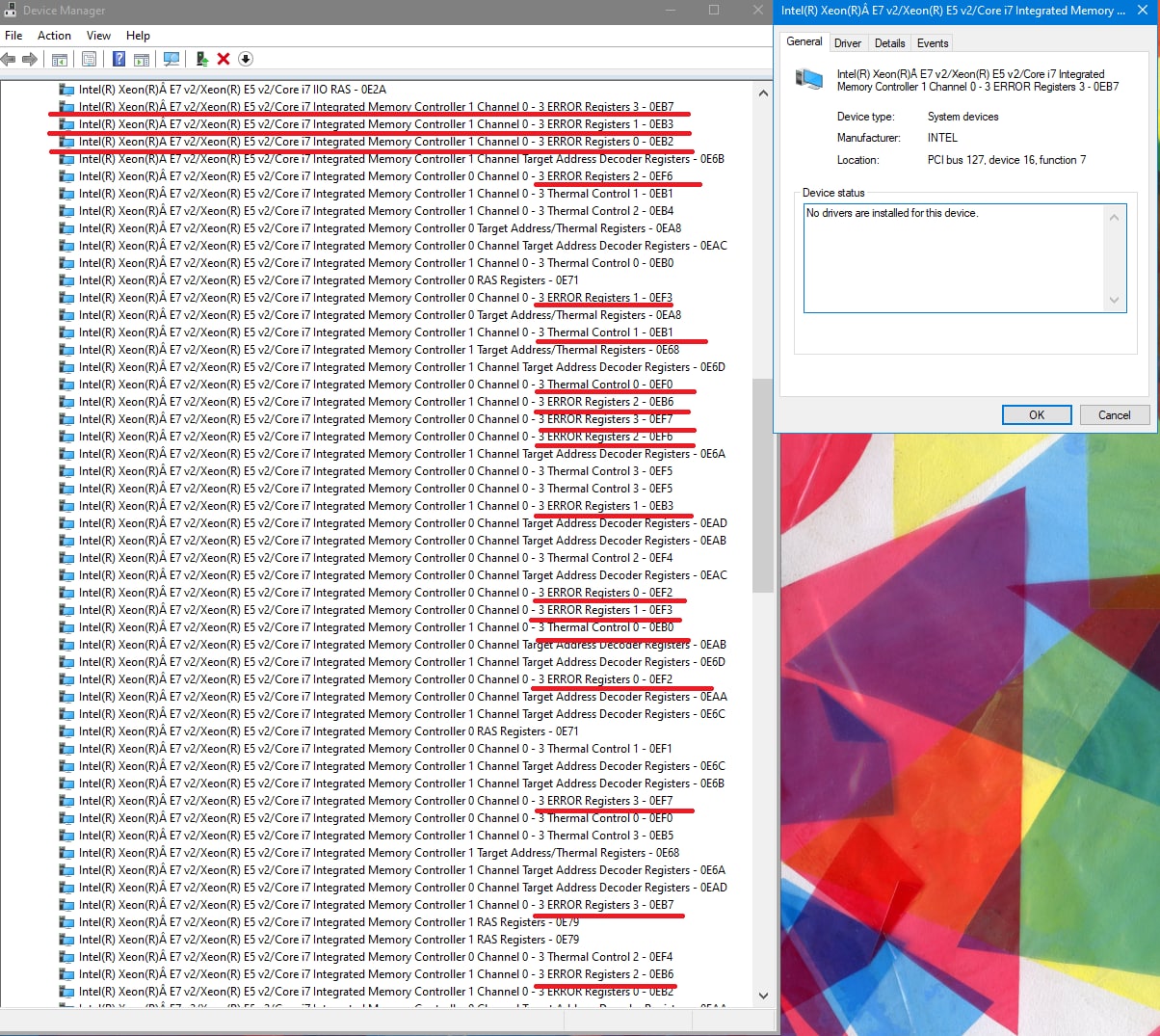Open the File menu

coord(13,36)
